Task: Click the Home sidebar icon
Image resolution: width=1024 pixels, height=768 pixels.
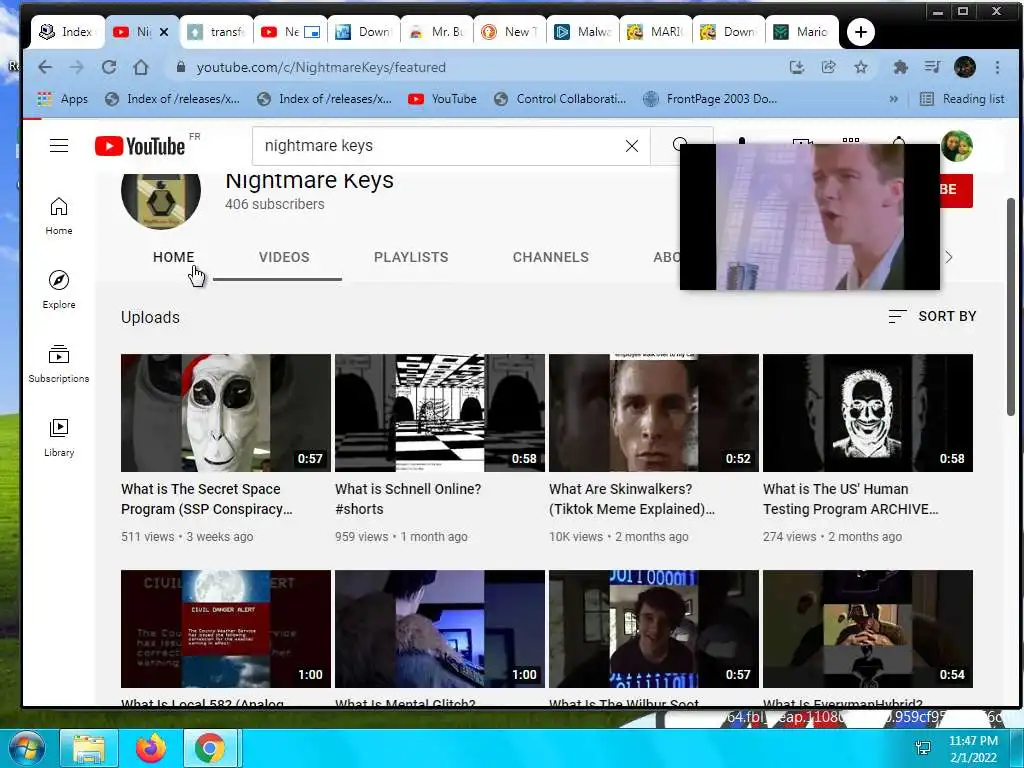Action: point(59,216)
